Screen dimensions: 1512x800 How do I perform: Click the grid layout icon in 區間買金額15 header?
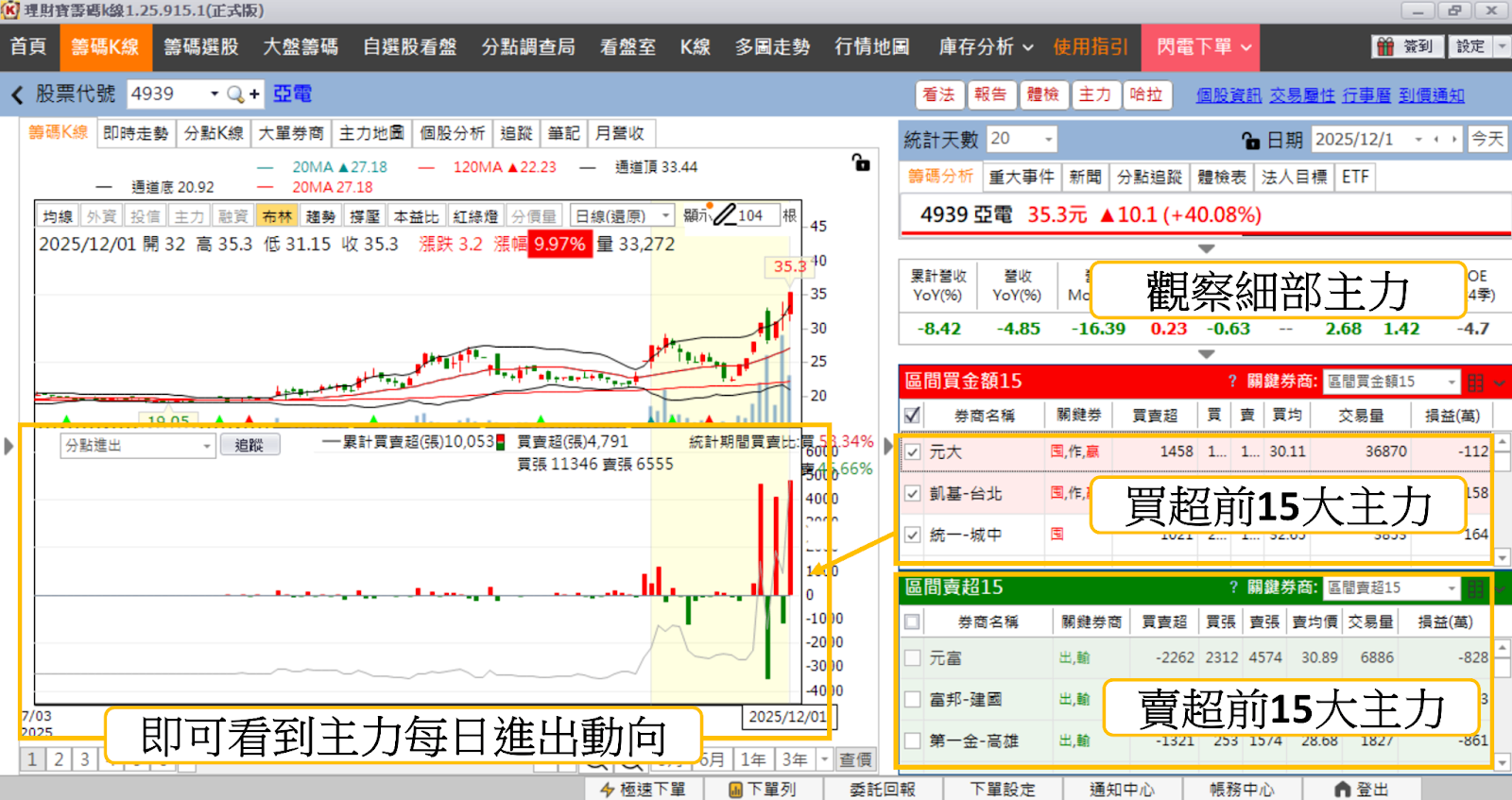(1475, 383)
